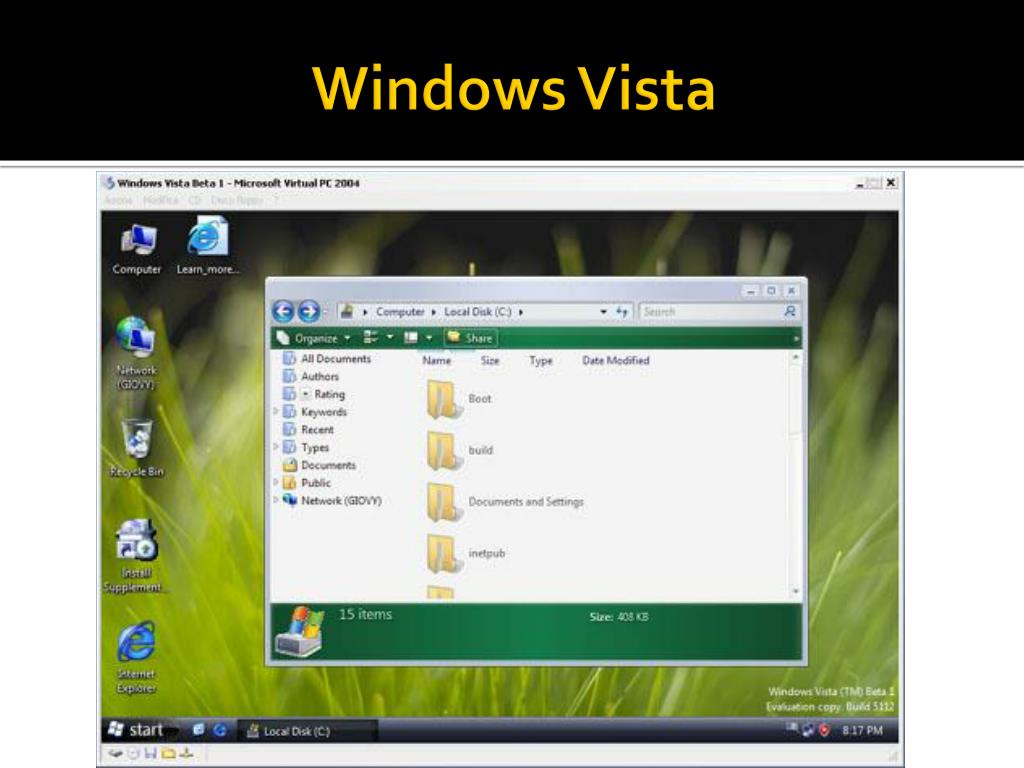1024x768 pixels.
Task: Open the Learn_more desktop shortcut
Action: click(x=208, y=247)
